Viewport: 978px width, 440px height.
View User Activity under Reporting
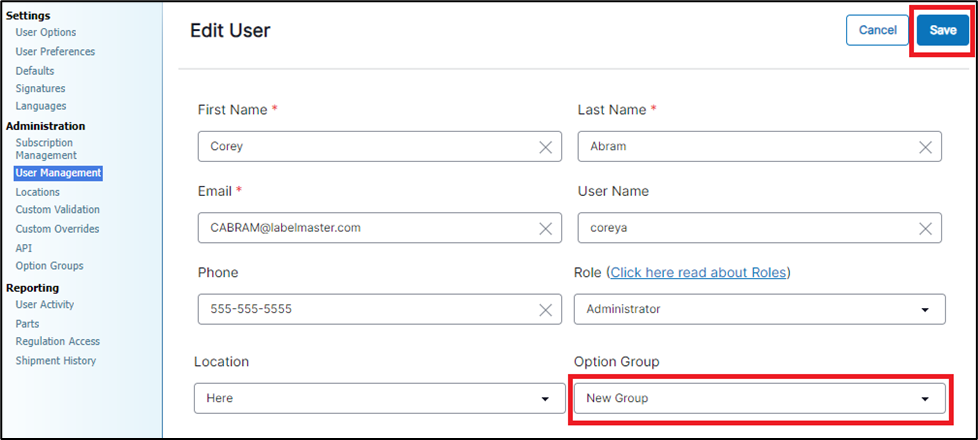[x=44, y=305]
